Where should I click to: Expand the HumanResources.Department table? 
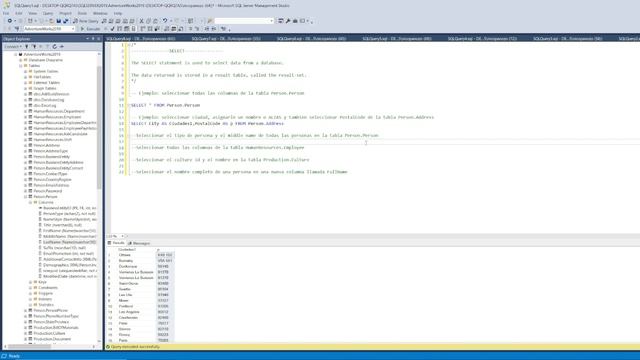click(x=26, y=111)
